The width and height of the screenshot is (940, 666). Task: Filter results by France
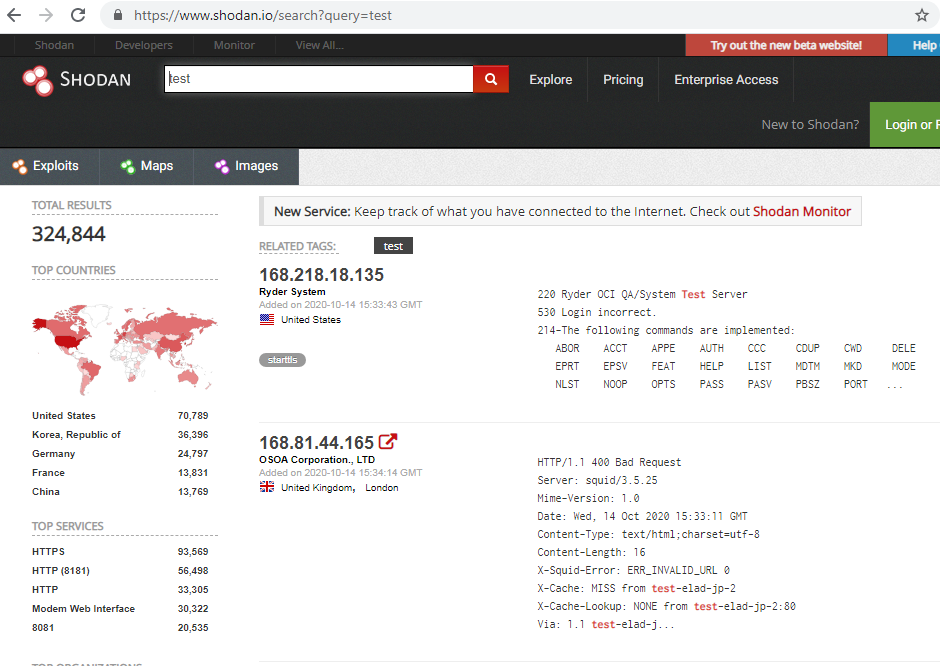(x=49, y=473)
